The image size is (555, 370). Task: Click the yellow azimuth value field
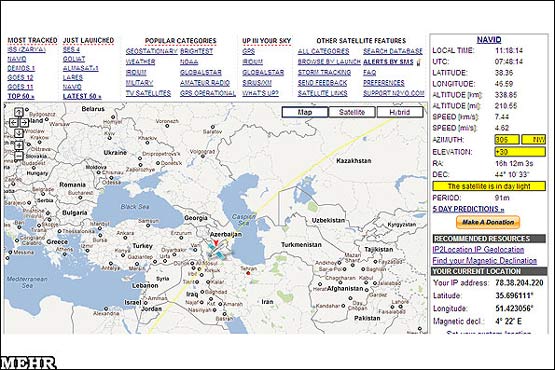point(507,140)
